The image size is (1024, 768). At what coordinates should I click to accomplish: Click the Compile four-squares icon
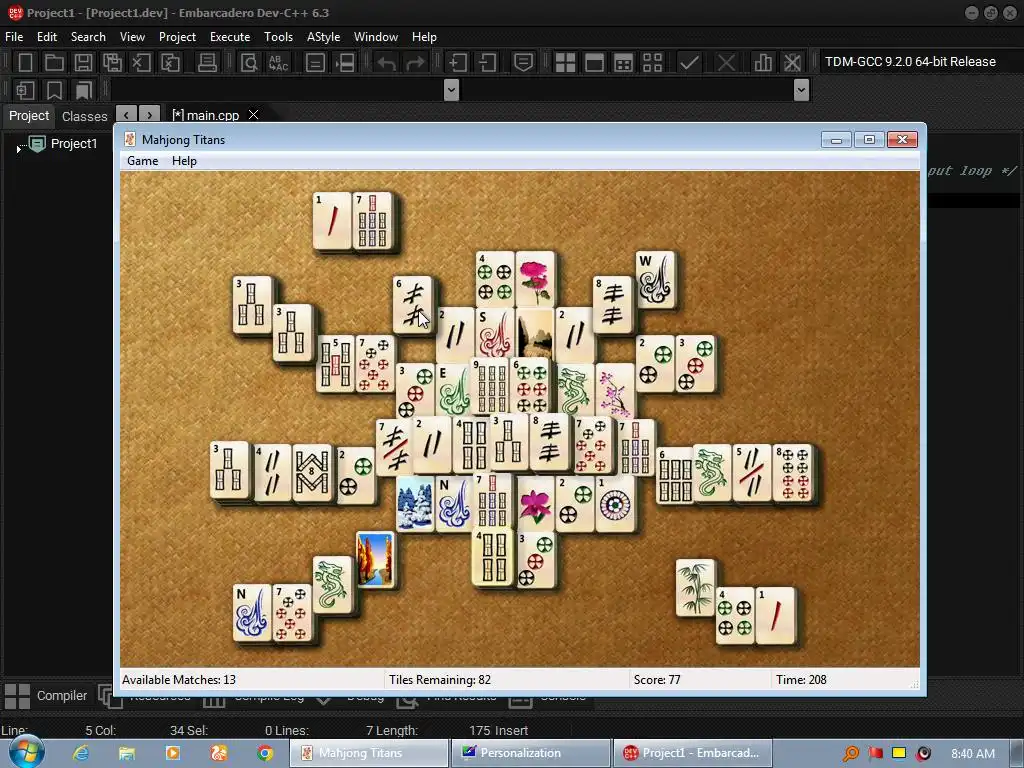pos(565,62)
